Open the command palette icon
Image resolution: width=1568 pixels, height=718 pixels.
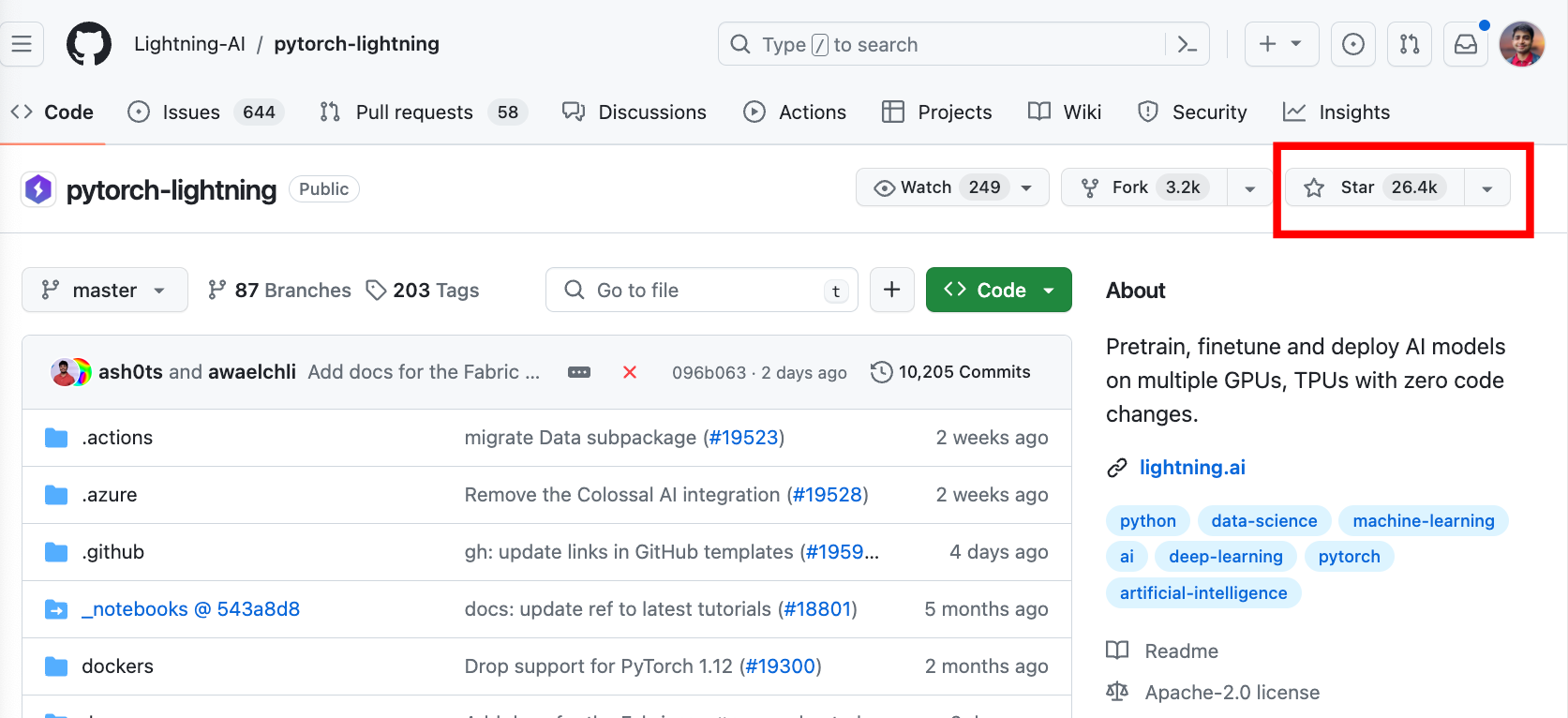tap(1187, 44)
